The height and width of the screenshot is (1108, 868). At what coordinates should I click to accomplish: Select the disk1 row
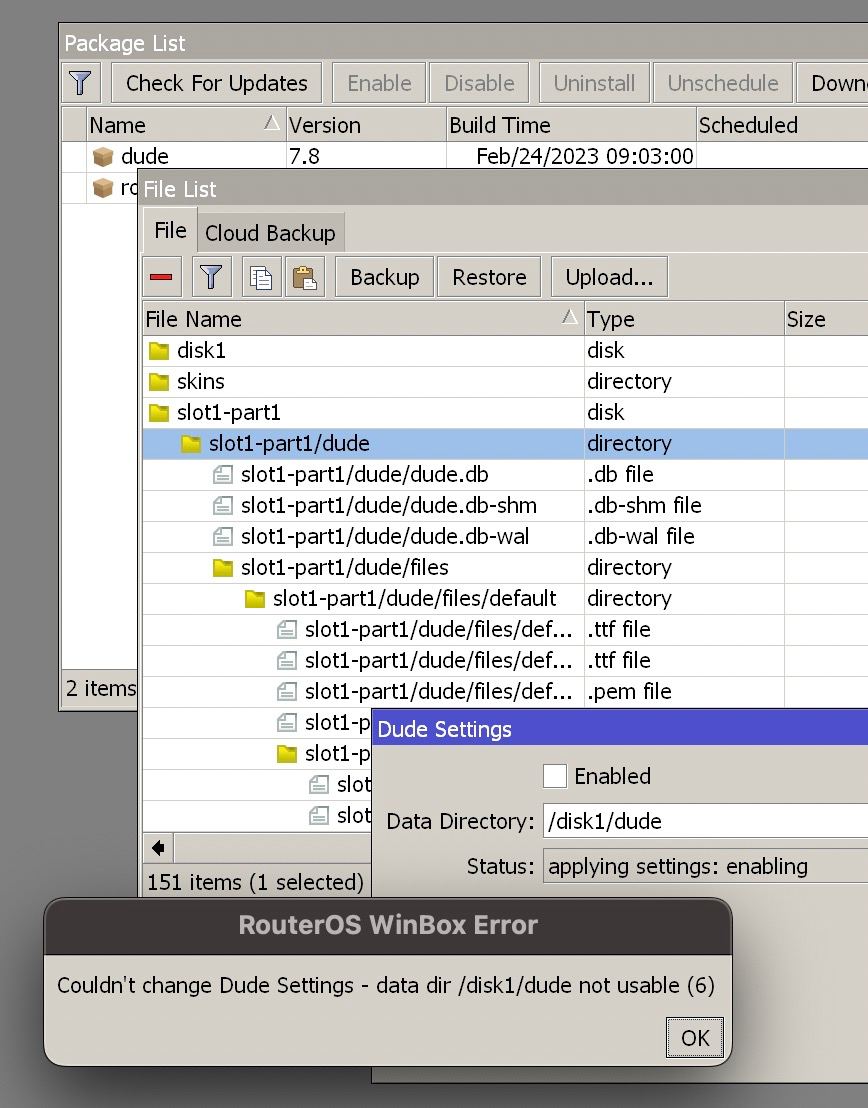[x=505, y=350]
